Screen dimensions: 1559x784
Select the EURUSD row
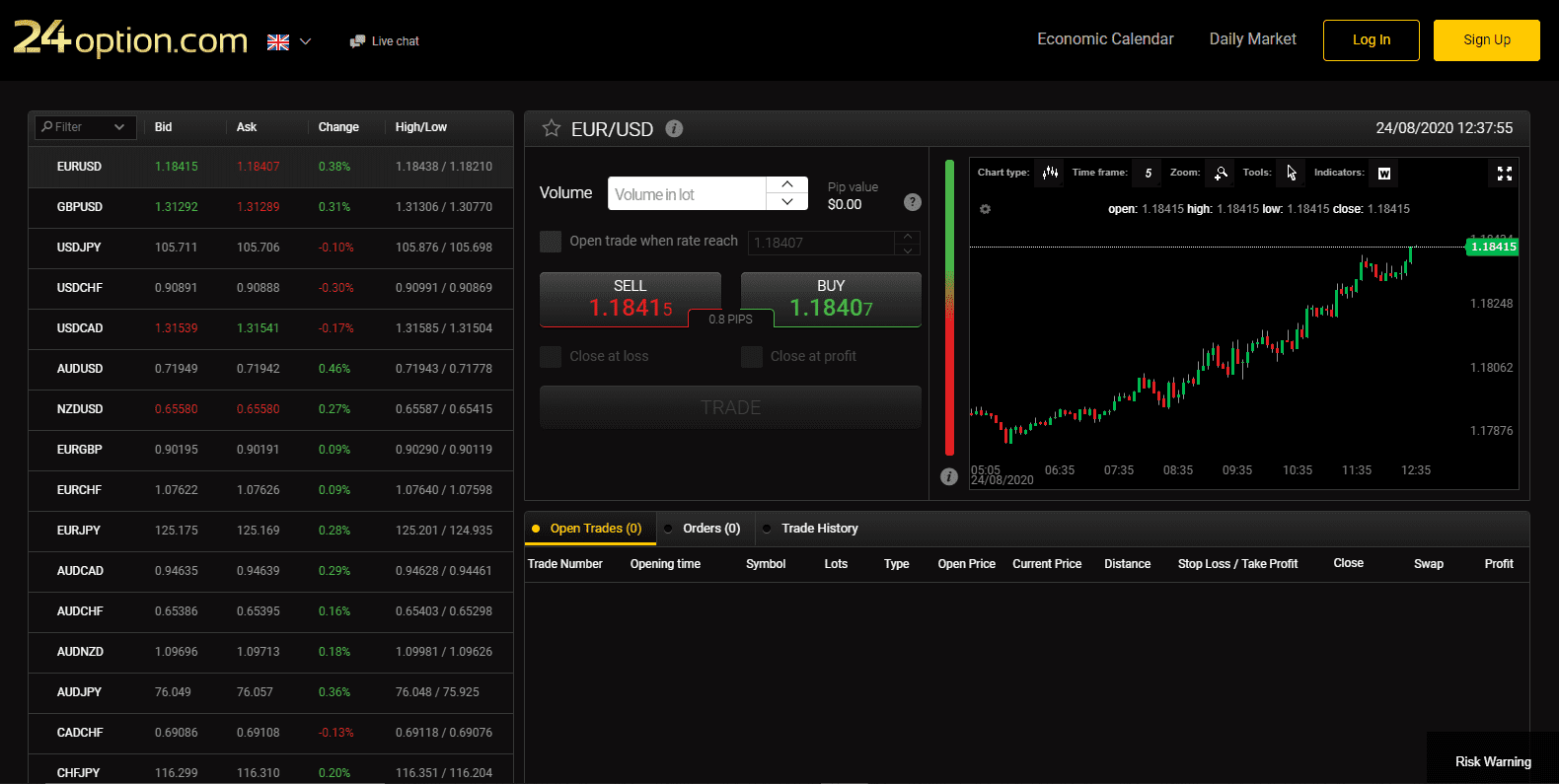coord(271,167)
